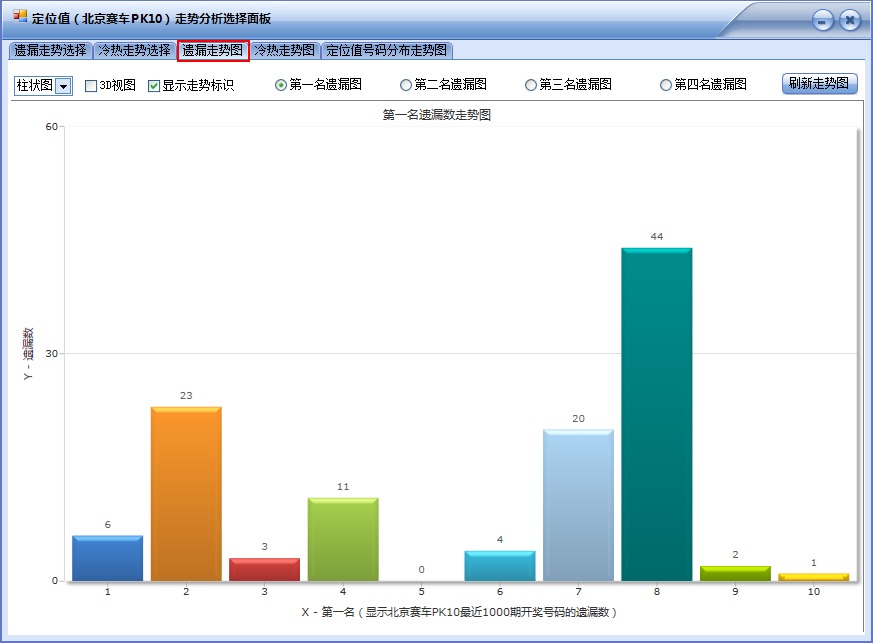This screenshot has width=873, height=643.
Task: Pick the 第四名遗漏图 radio option
Action: pyautogui.click(x=666, y=85)
